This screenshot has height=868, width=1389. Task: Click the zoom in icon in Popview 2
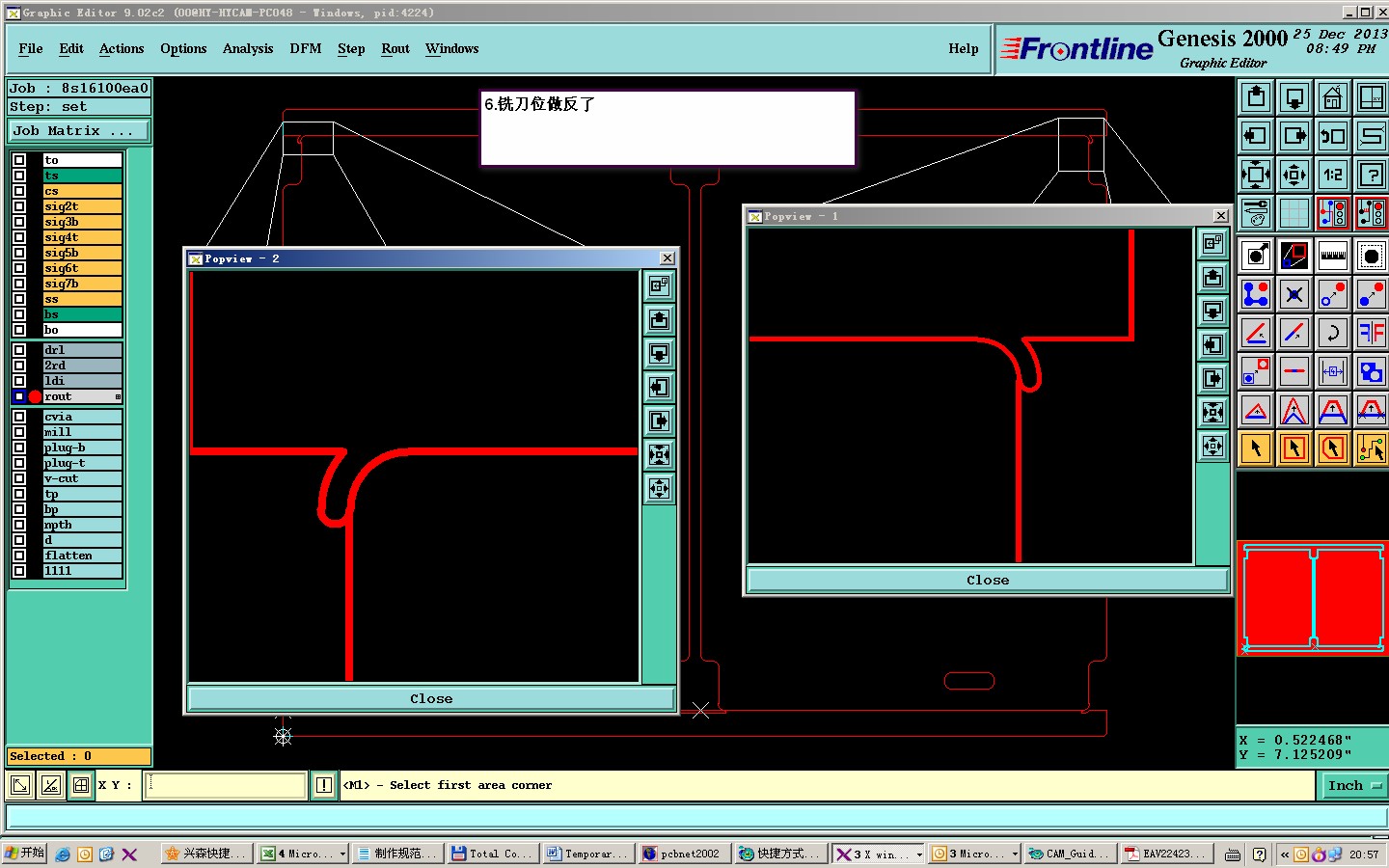coord(660,454)
